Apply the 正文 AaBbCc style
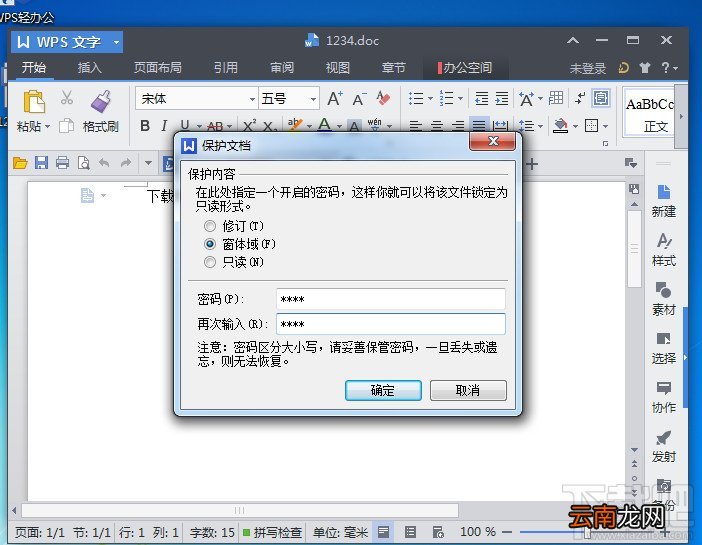 tap(650, 112)
